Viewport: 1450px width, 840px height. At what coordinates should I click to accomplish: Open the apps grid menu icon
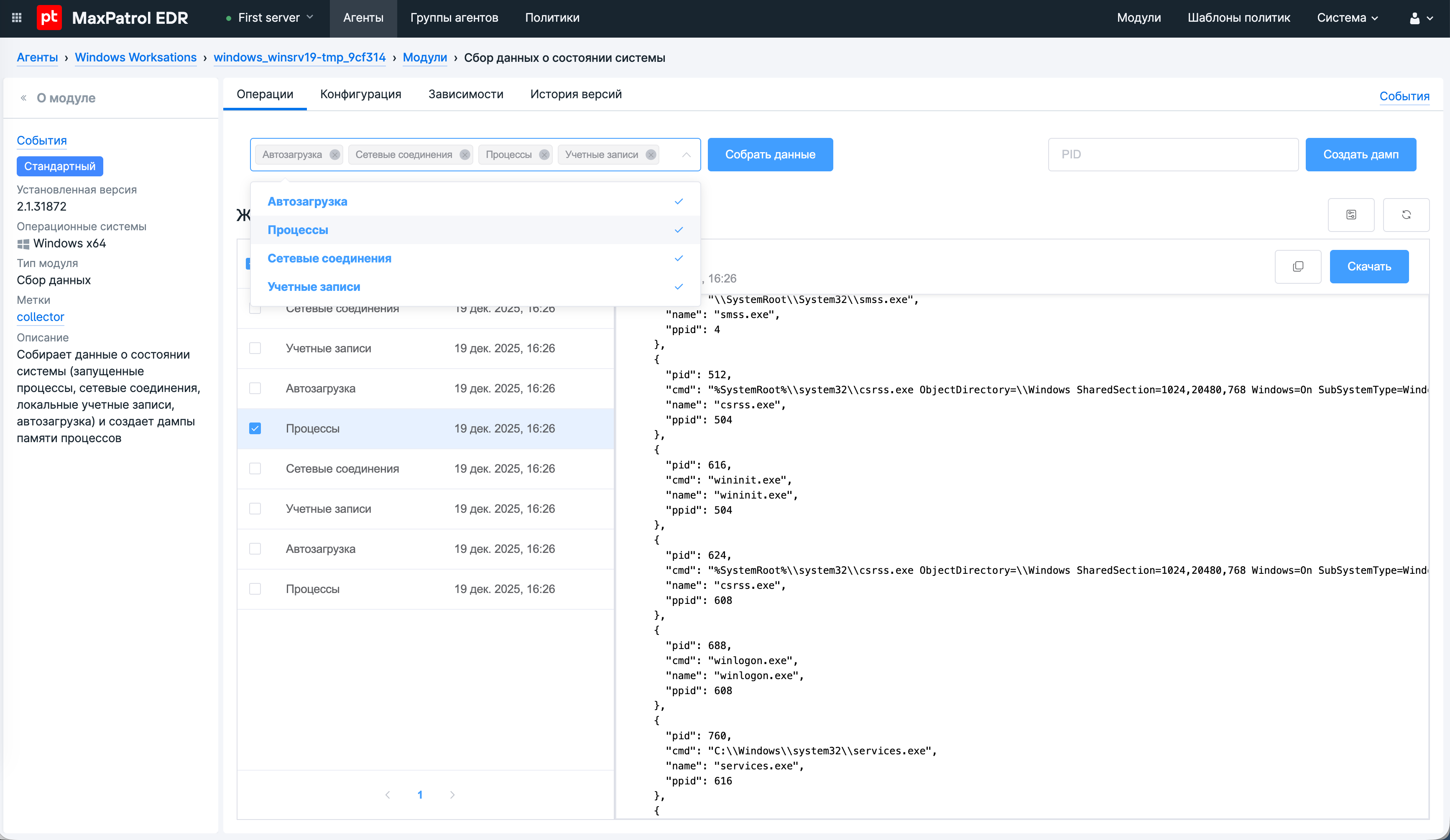click(x=17, y=18)
